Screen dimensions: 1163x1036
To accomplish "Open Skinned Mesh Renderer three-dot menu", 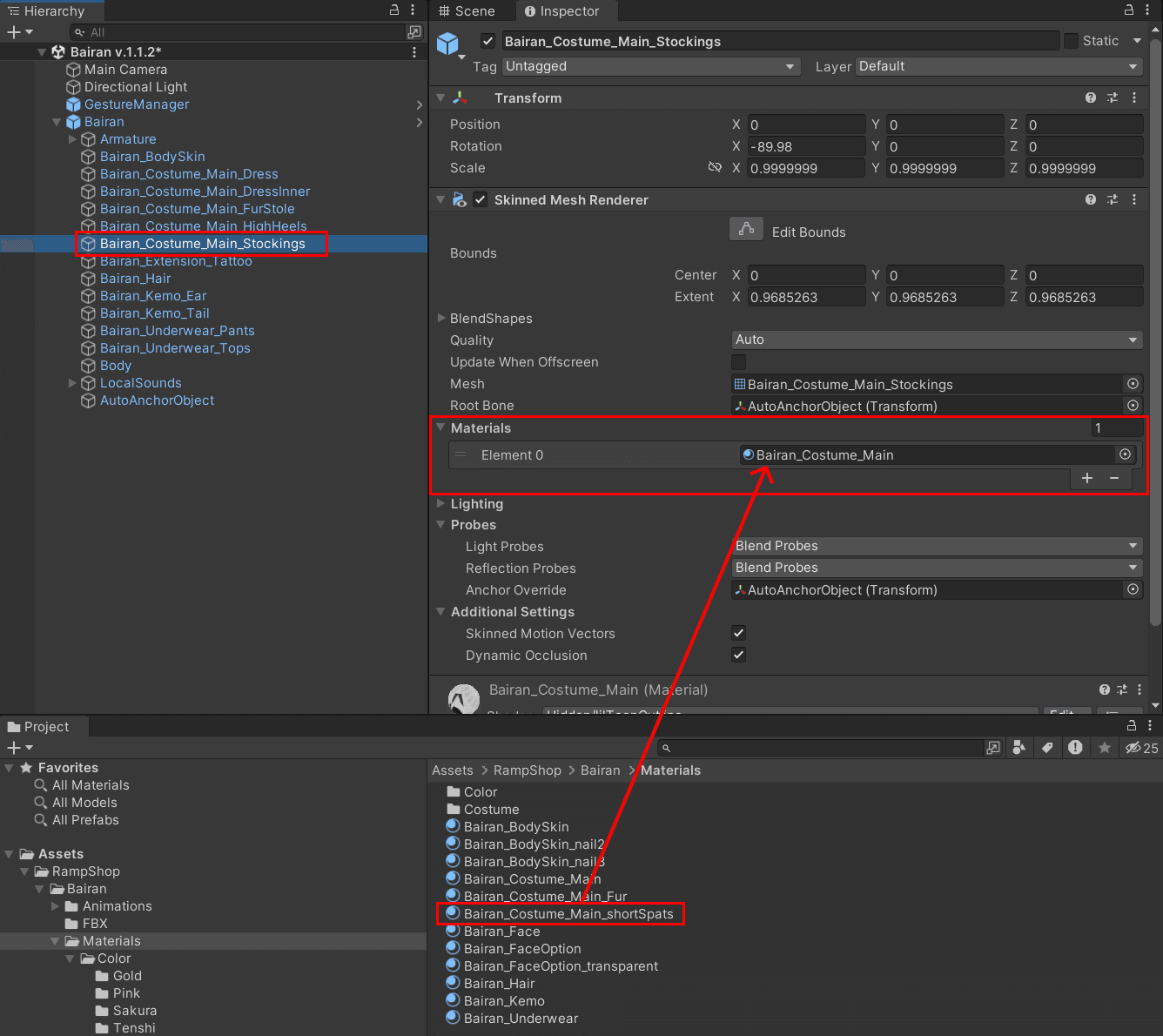I will tap(1134, 200).
